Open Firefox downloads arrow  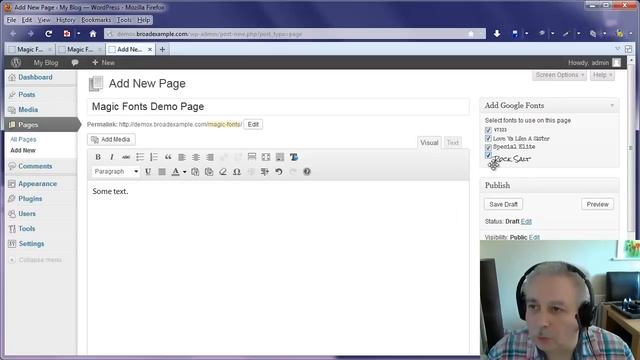coord(497,34)
